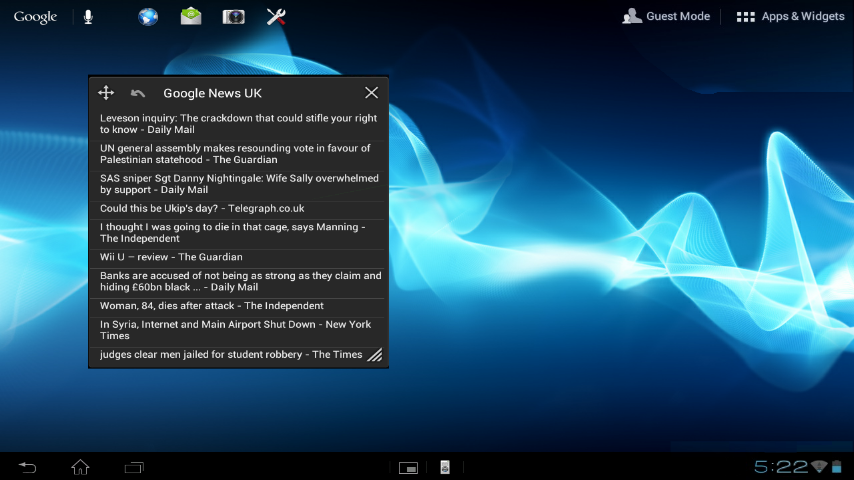Screen dimensions: 854x480
Task: Open the Syria Internet shutdown article
Action: pyautogui.click(x=236, y=330)
